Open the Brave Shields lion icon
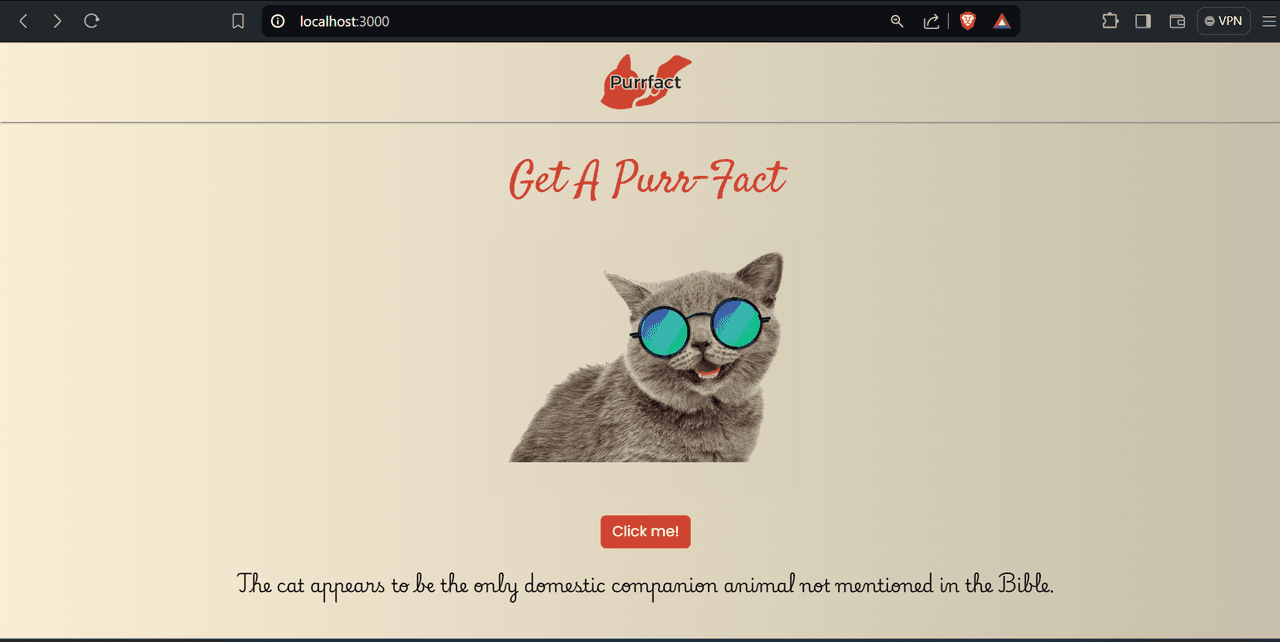The width and height of the screenshot is (1280, 642). coord(967,21)
